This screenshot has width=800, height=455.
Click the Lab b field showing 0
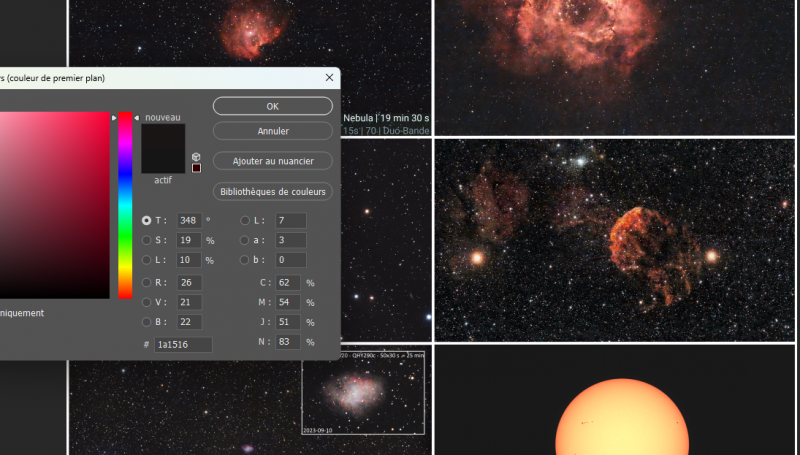click(x=291, y=260)
